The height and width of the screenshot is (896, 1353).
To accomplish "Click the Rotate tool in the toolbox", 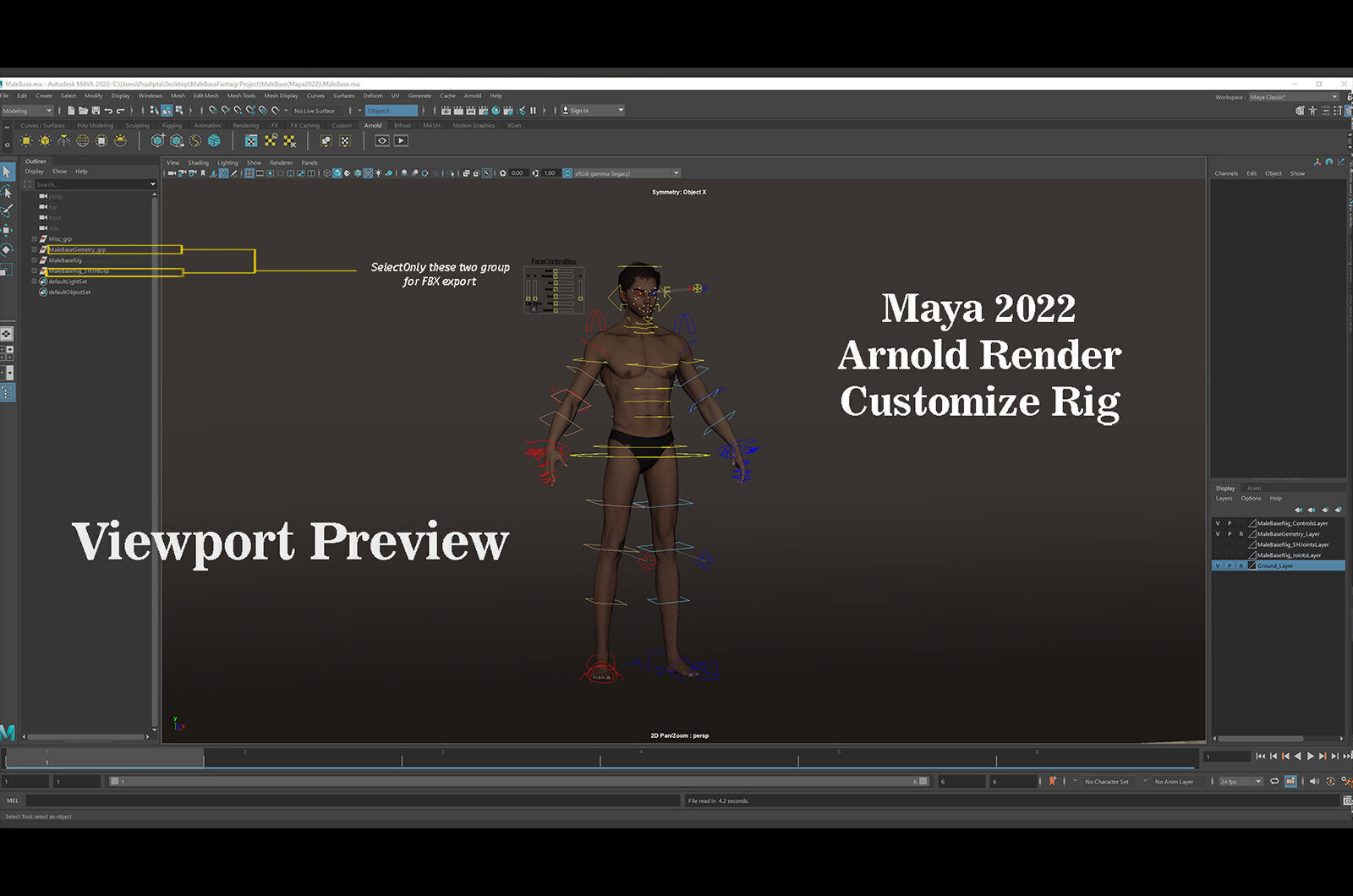I will (7, 249).
